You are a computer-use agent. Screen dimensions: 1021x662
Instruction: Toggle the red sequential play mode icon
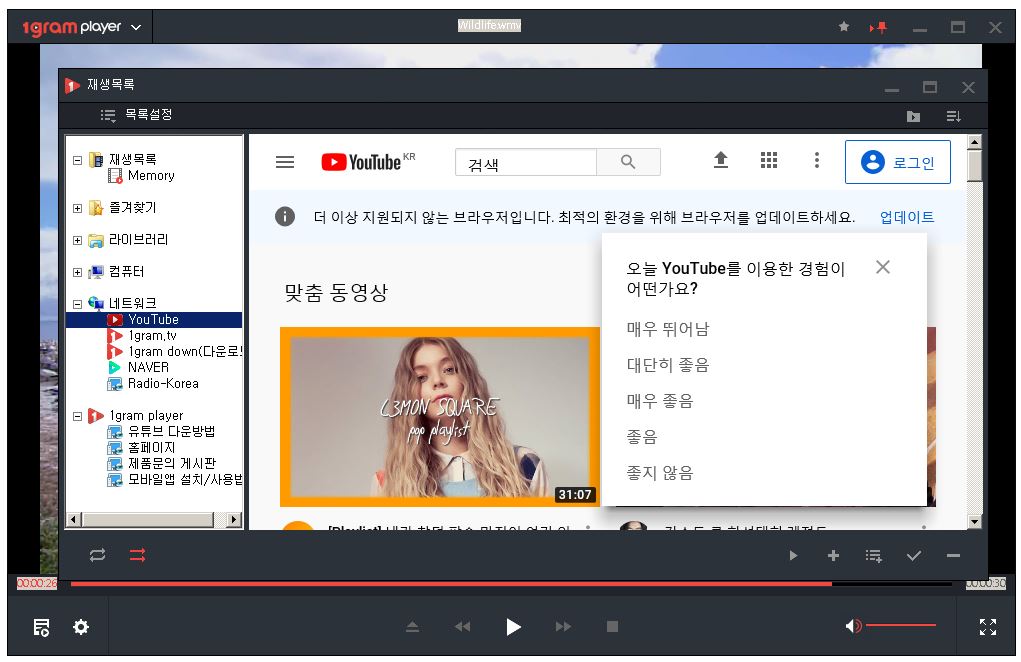click(137, 555)
